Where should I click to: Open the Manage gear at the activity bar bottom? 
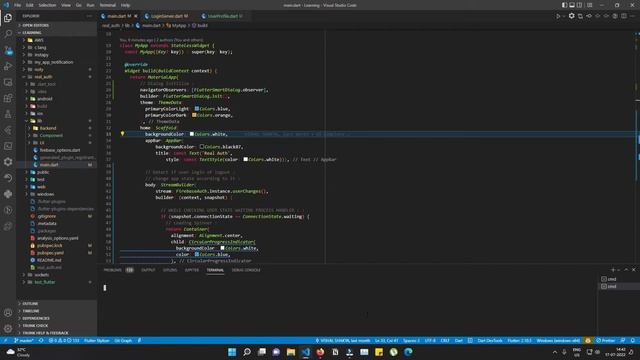click(x=8, y=329)
